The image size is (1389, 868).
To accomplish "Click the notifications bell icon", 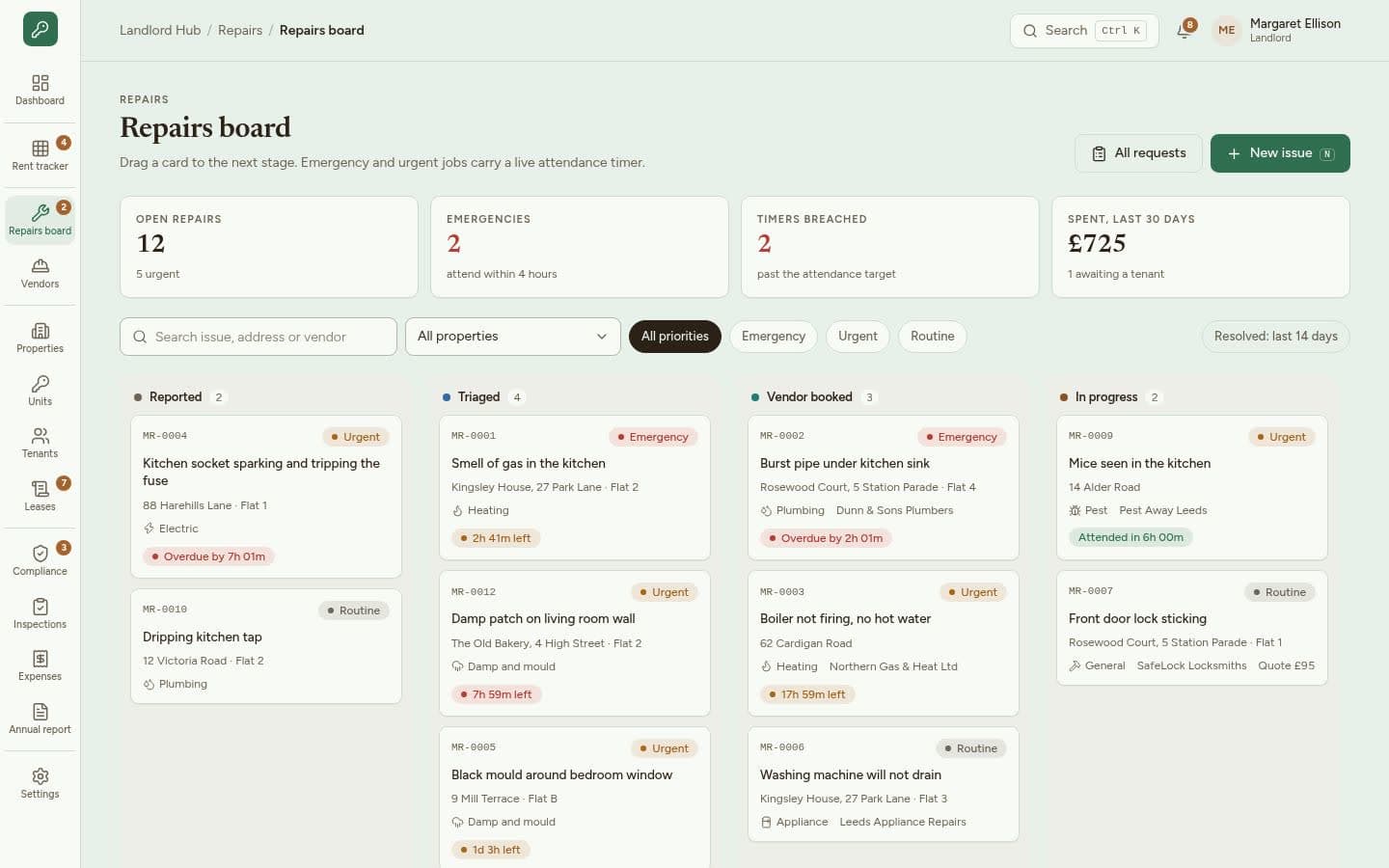I will pos(1184,31).
